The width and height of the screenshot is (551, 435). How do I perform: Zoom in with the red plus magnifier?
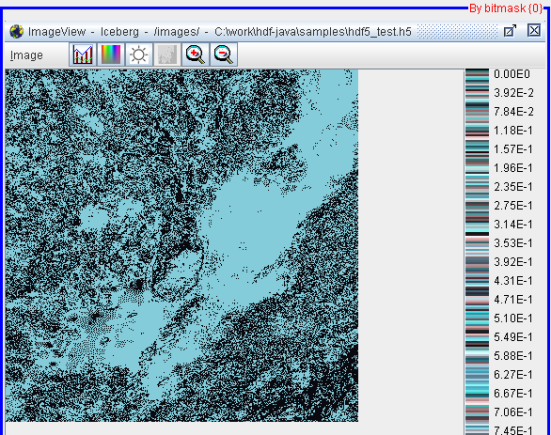(x=195, y=55)
